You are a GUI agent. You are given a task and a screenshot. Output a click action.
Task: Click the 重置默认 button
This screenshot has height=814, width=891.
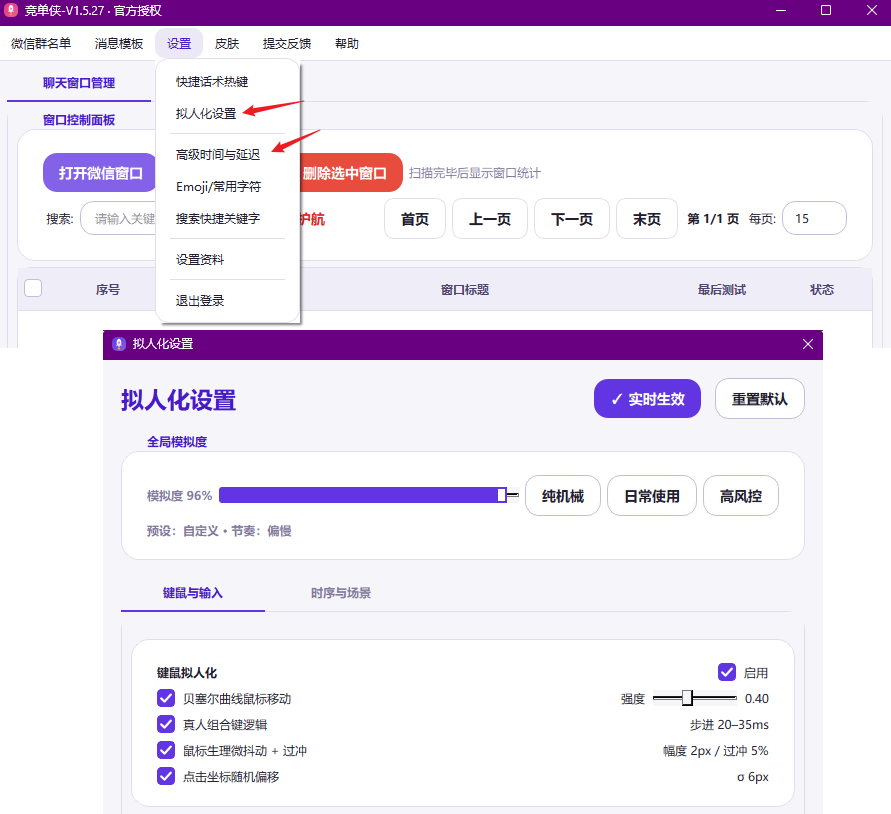point(760,398)
